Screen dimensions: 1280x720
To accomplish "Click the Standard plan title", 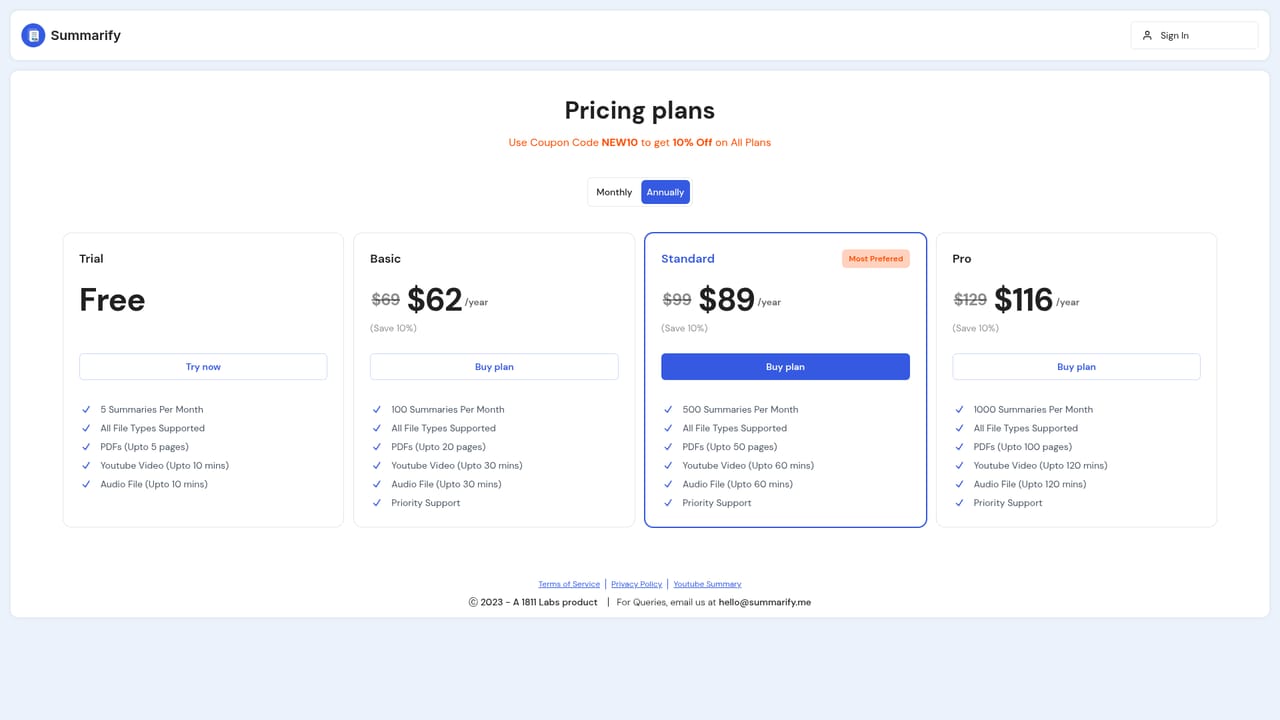I will pyautogui.click(x=688, y=259).
